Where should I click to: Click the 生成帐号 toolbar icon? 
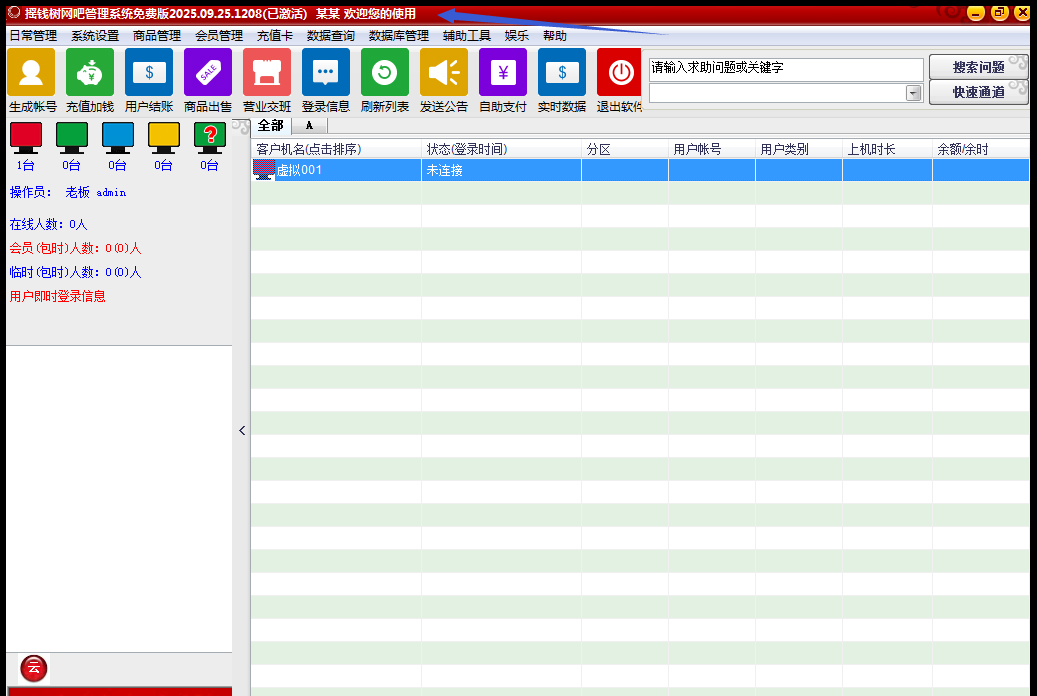click(x=31, y=73)
